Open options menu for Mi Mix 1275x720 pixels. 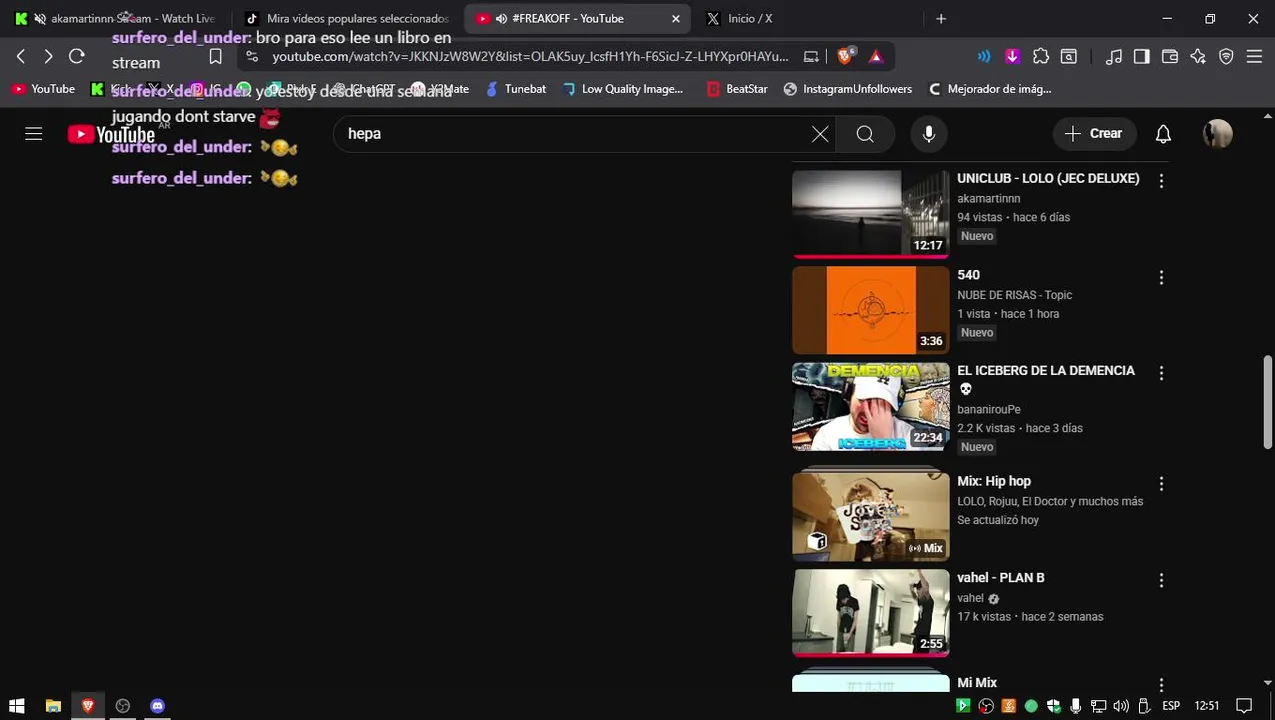[1161, 685]
